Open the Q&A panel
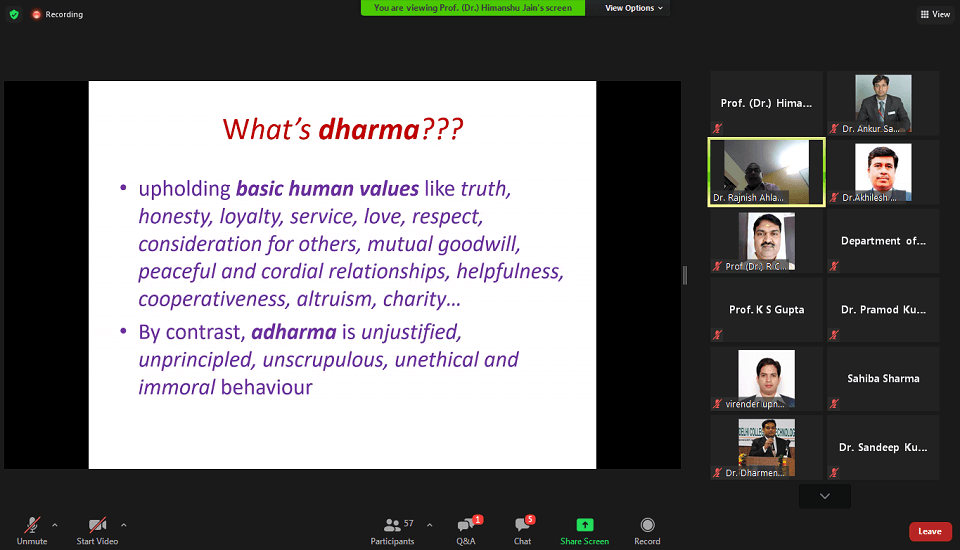 point(466,525)
